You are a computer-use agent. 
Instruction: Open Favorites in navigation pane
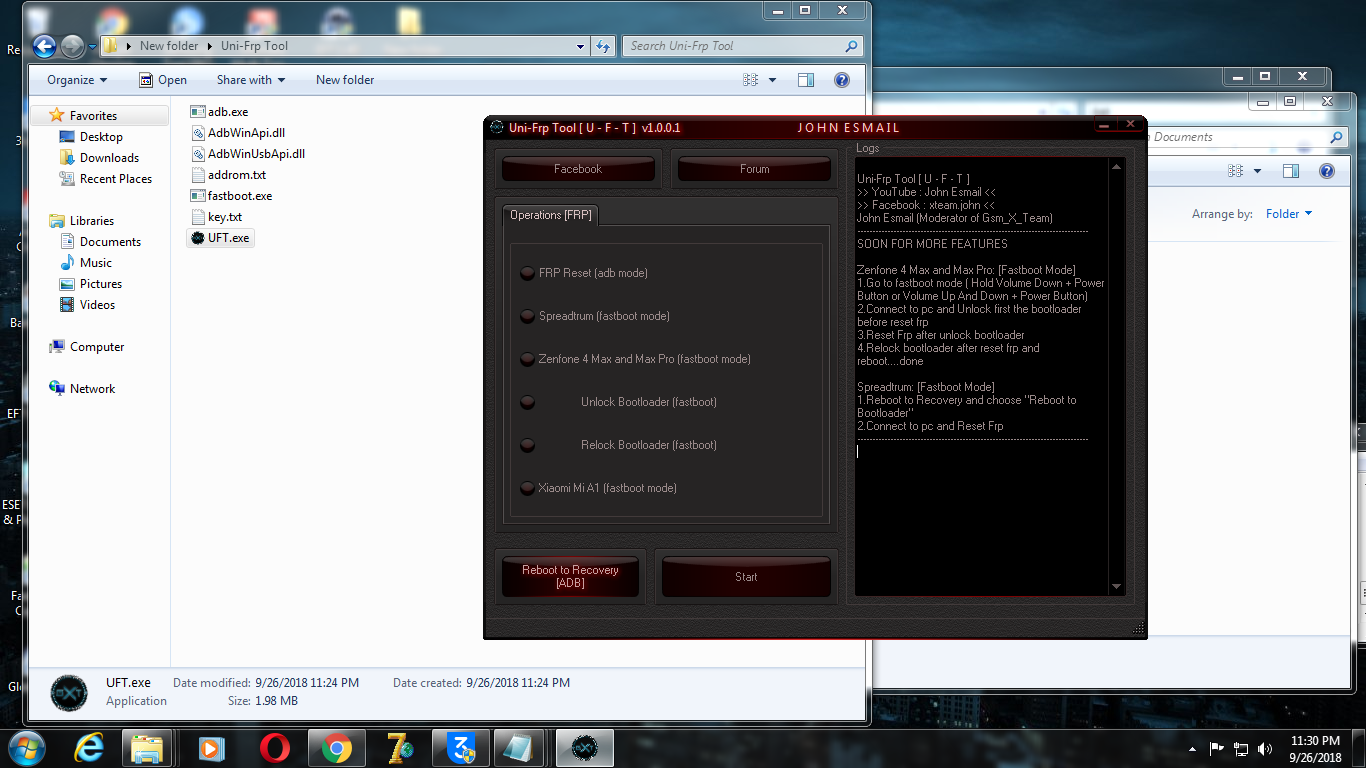[x=93, y=116]
